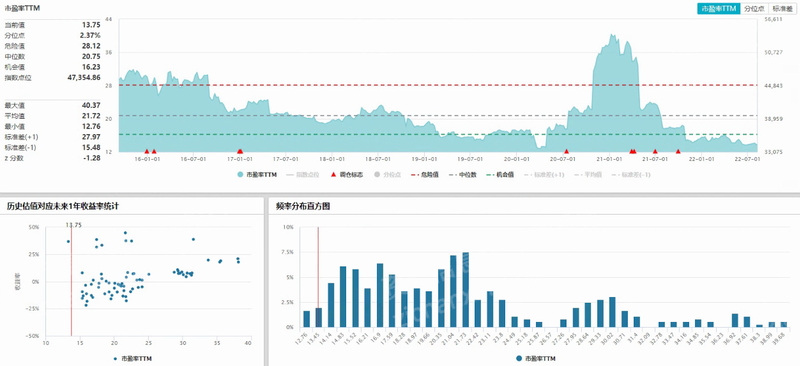Click the green dashed 机会值 line on main chart

tap(438, 134)
